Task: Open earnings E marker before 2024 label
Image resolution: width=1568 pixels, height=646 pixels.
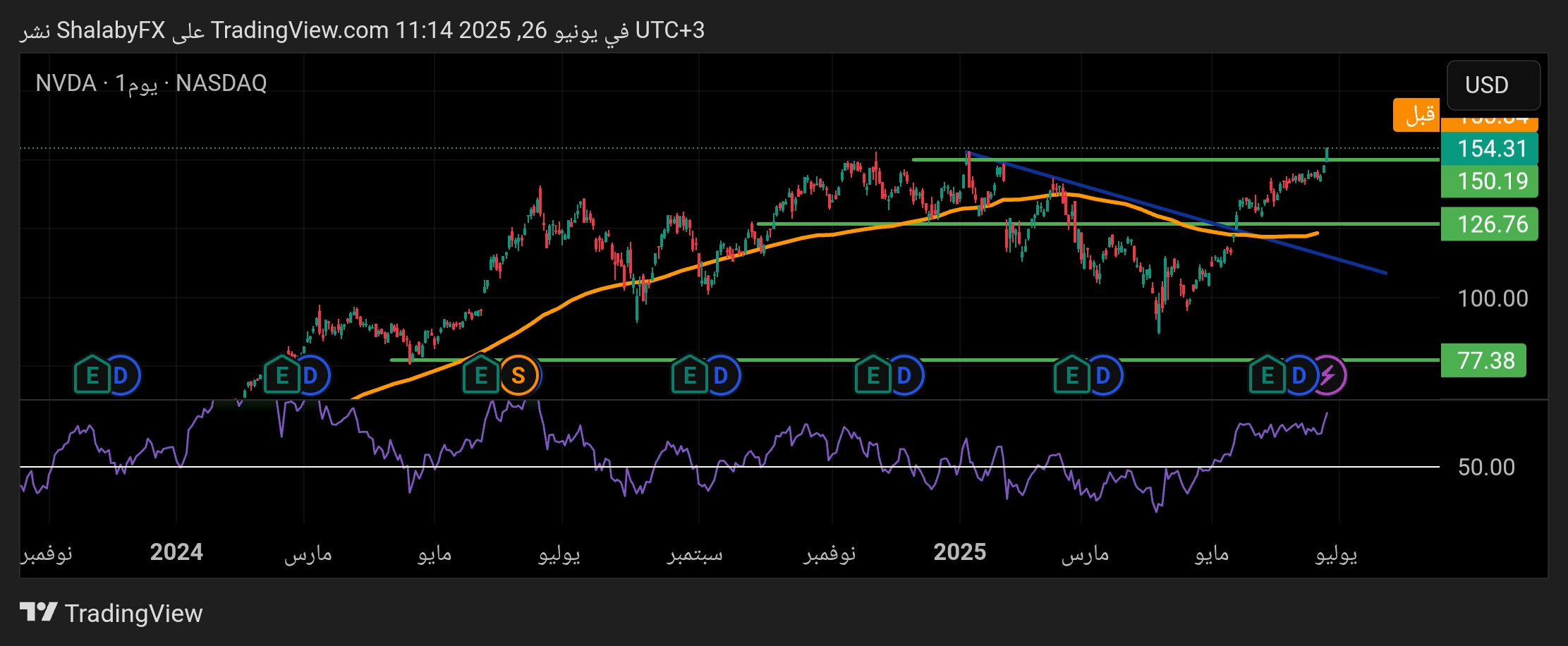Action: [92, 375]
